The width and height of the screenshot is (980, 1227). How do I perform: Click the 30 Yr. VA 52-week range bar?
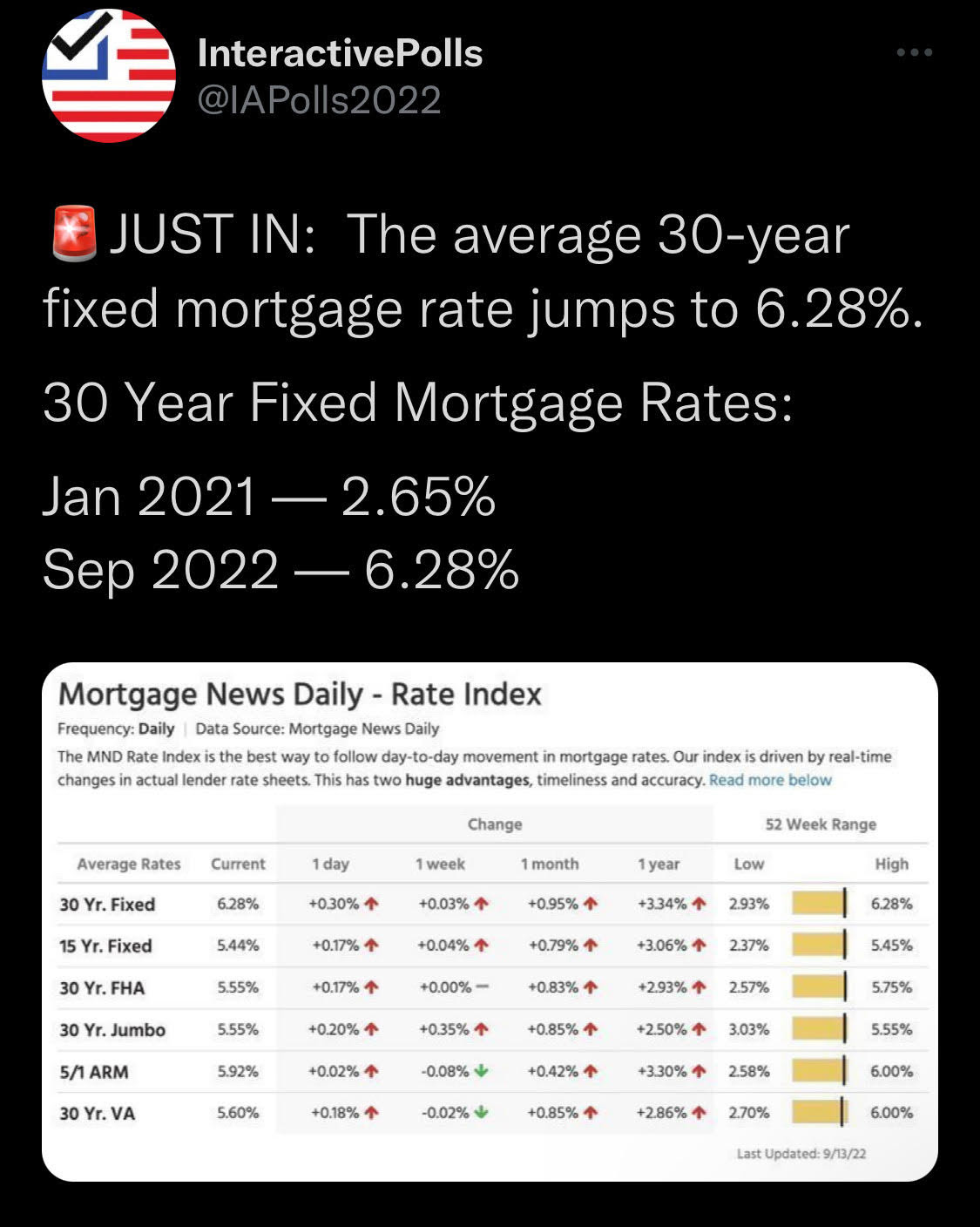tap(819, 1113)
